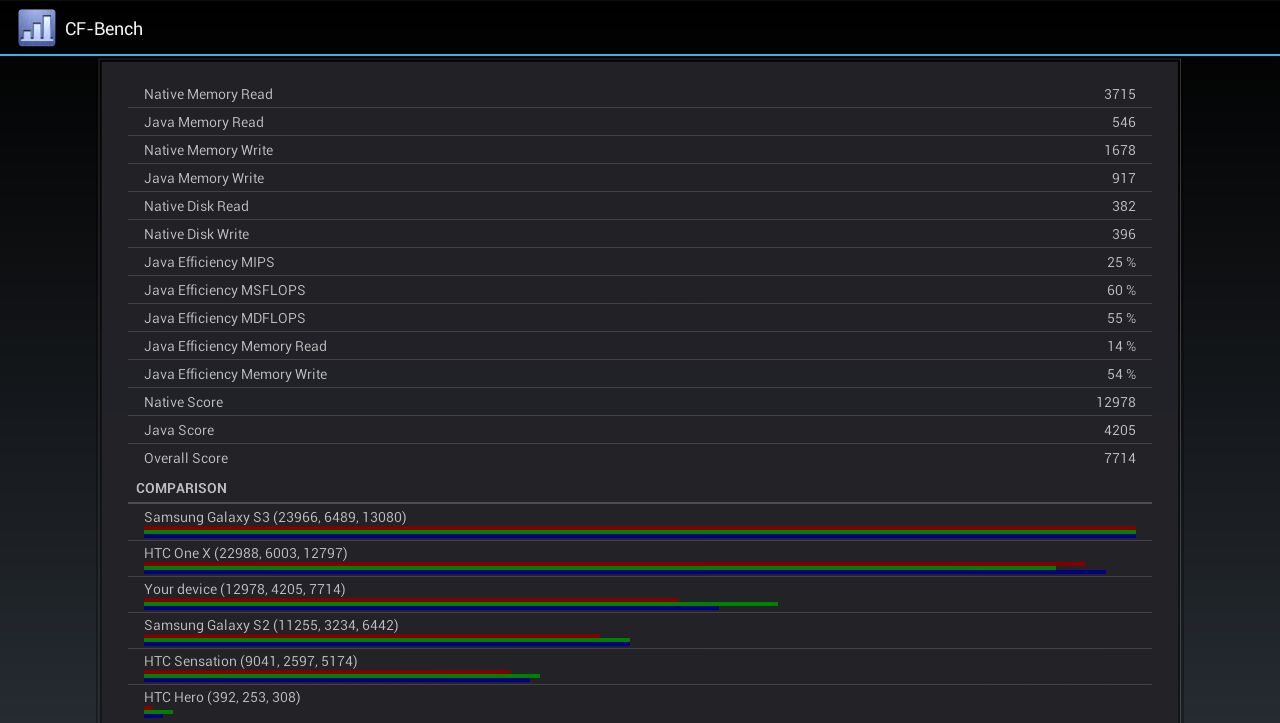The width and height of the screenshot is (1280, 723).
Task: Select the Java Efficiency MSFLOPS row label
Action: tap(225, 290)
